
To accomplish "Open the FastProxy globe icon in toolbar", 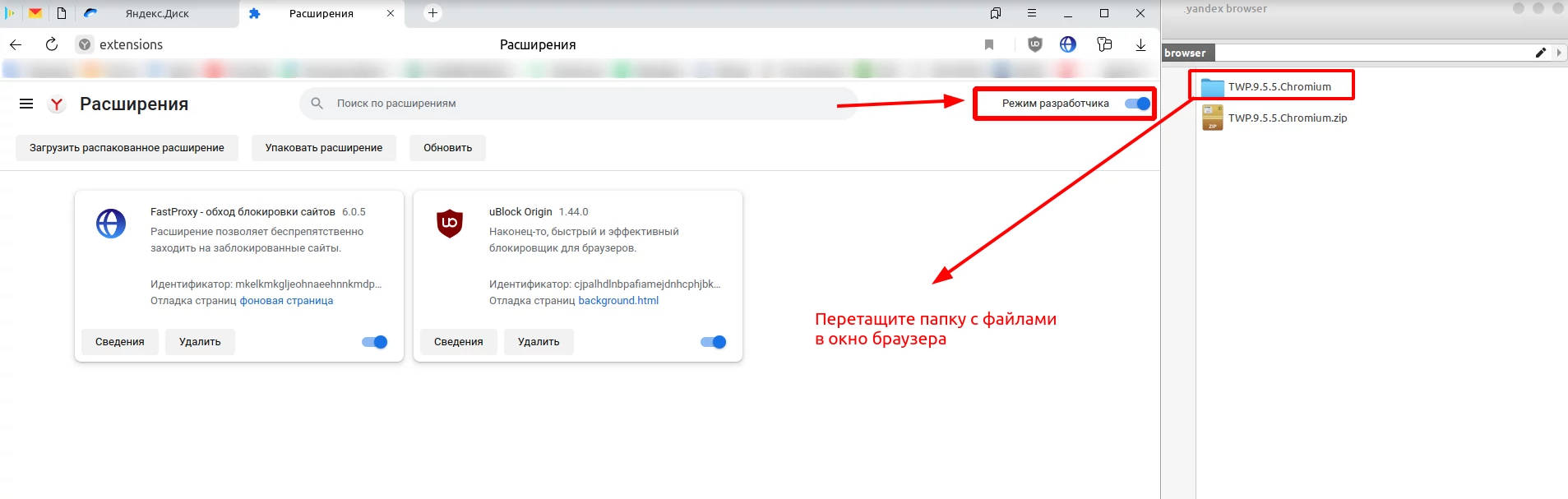I will coord(1068,44).
